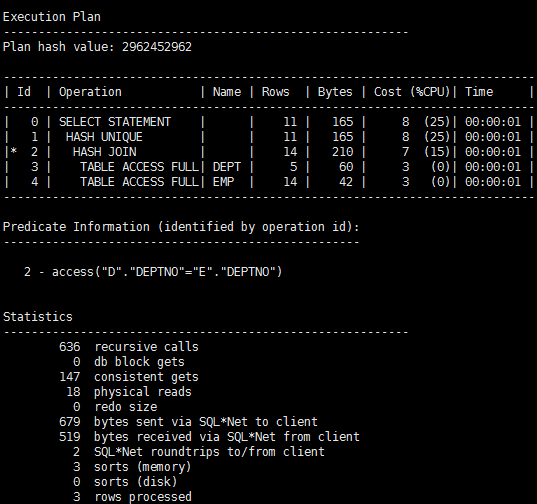537x504 pixels.
Task: Click bytes value 165 in the HASH UNIQUE row
Action: tap(342, 137)
